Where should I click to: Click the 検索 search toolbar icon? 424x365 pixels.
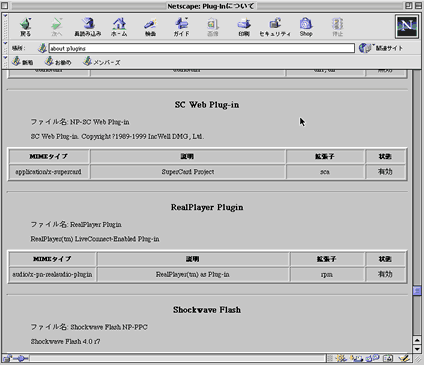[150, 27]
